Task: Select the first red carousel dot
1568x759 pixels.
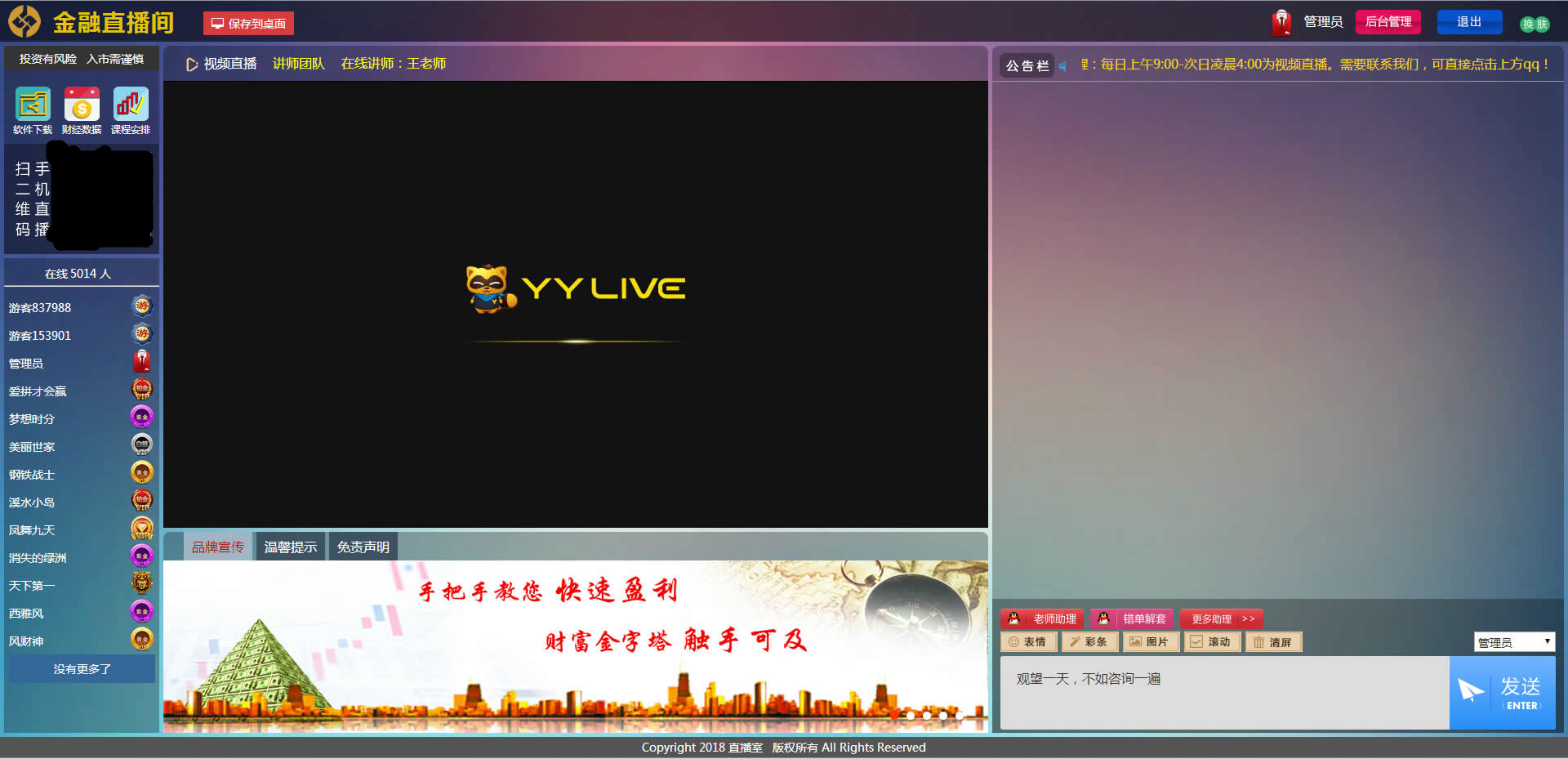Action: (x=894, y=716)
